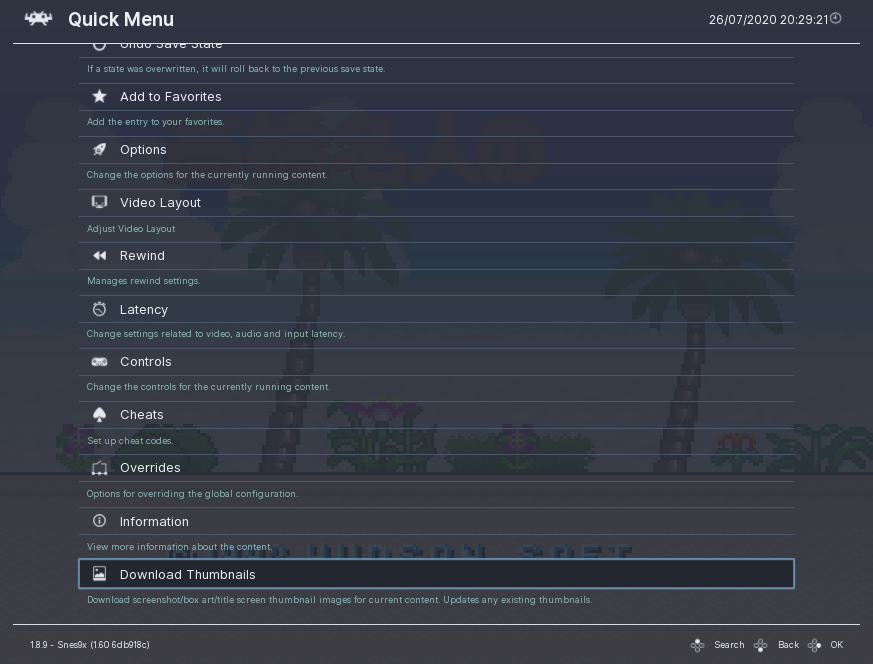Click the stopwatch icon beside Latency

point(99,309)
